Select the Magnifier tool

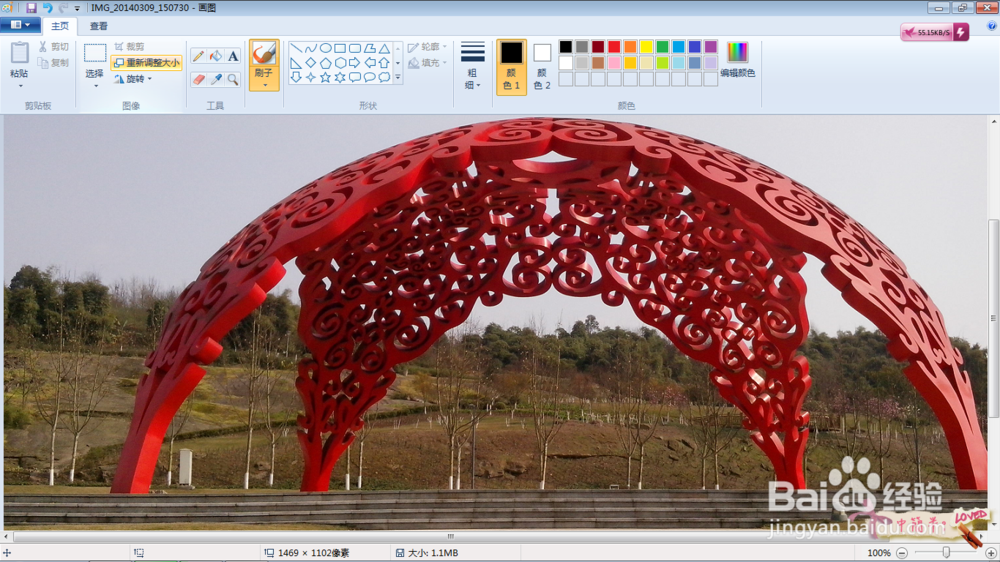pyautogui.click(x=233, y=79)
